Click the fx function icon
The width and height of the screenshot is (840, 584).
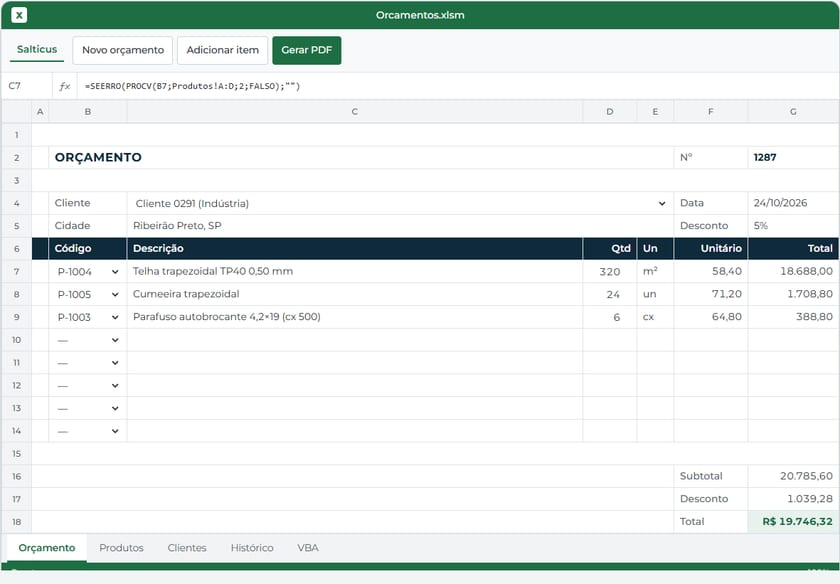click(64, 86)
